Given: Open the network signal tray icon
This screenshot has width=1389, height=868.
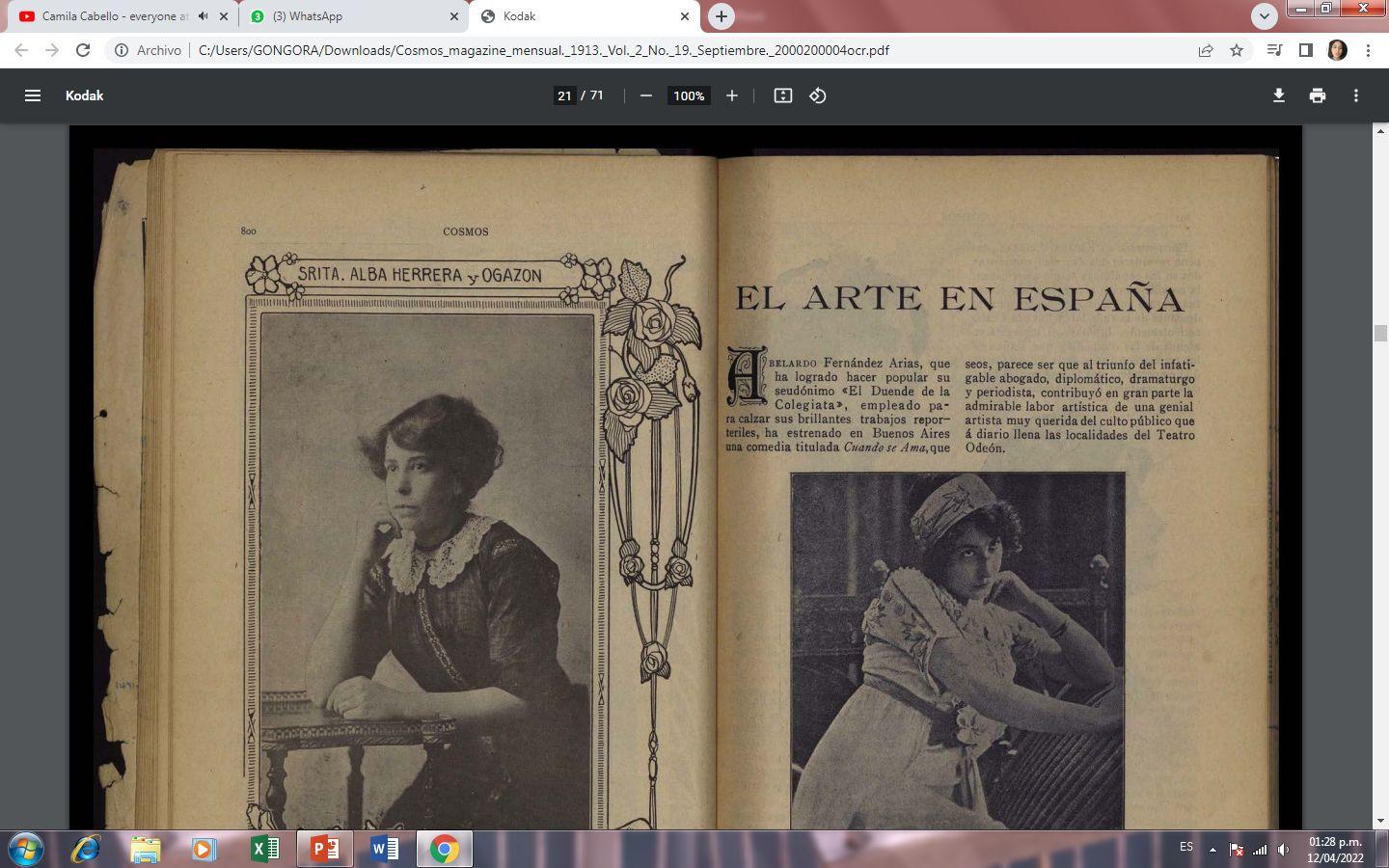Looking at the screenshot, I should tap(1260, 850).
